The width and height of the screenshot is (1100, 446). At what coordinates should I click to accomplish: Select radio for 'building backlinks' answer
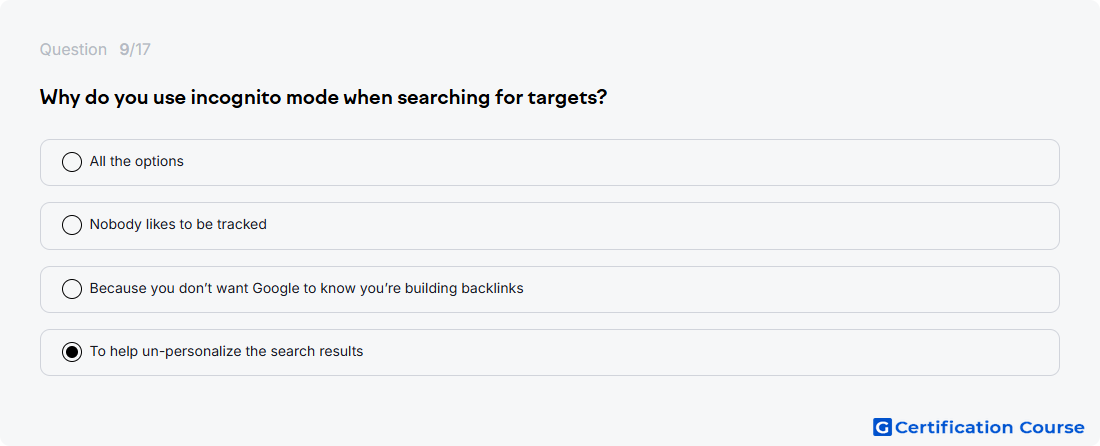pyautogui.click(x=72, y=289)
